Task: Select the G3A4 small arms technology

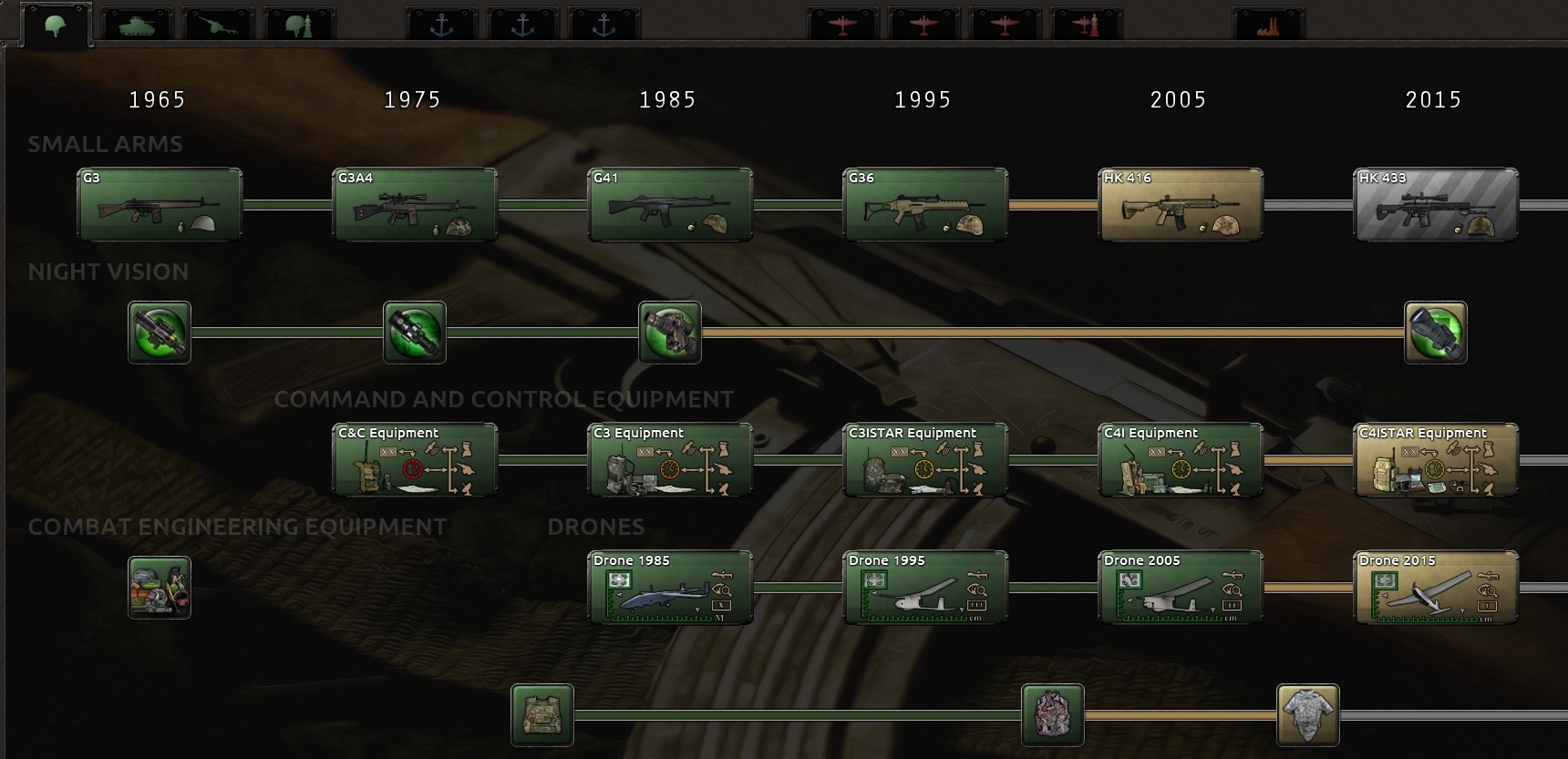Action: pyautogui.click(x=415, y=205)
